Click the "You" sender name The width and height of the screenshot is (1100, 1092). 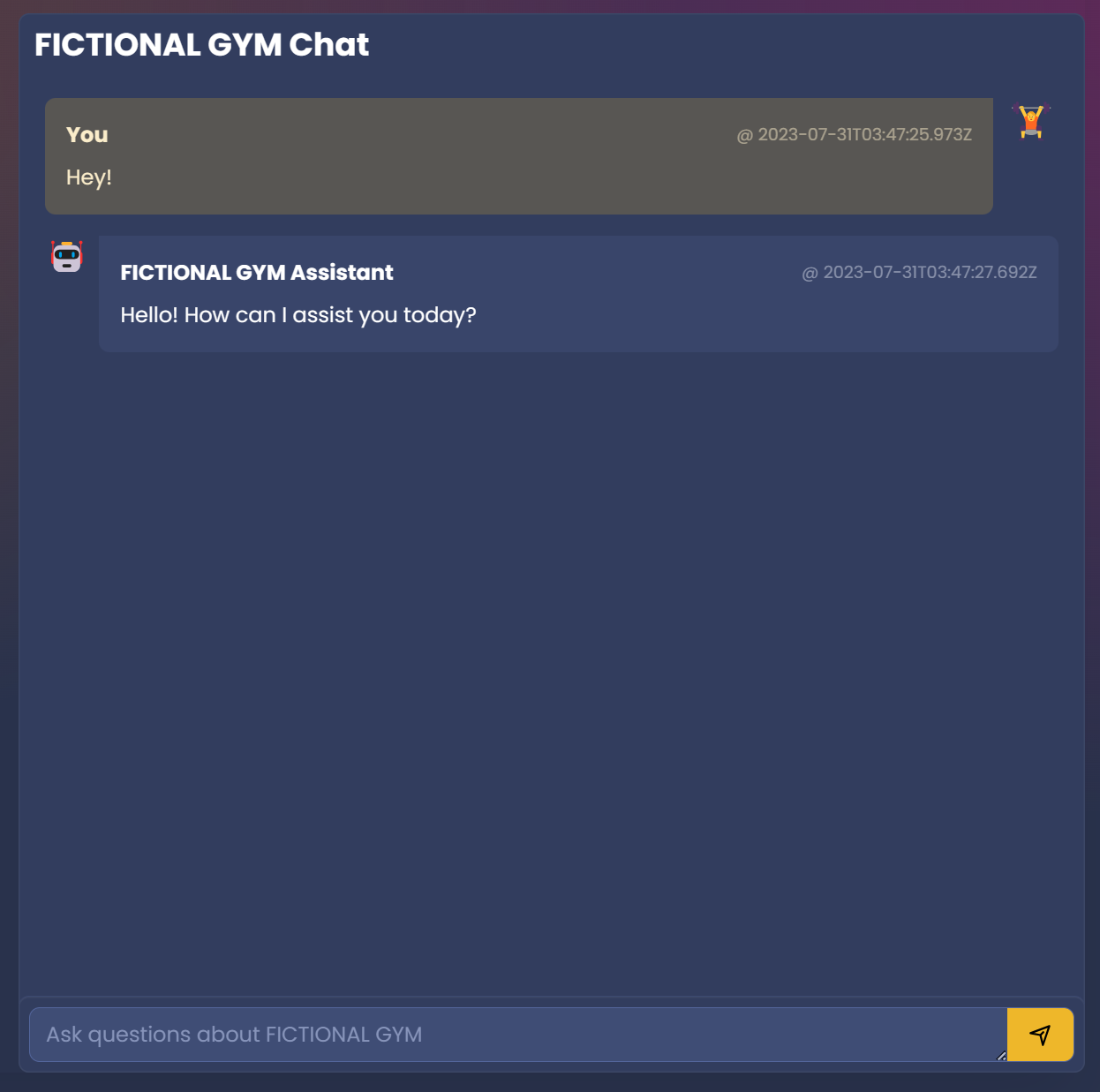[x=87, y=135]
